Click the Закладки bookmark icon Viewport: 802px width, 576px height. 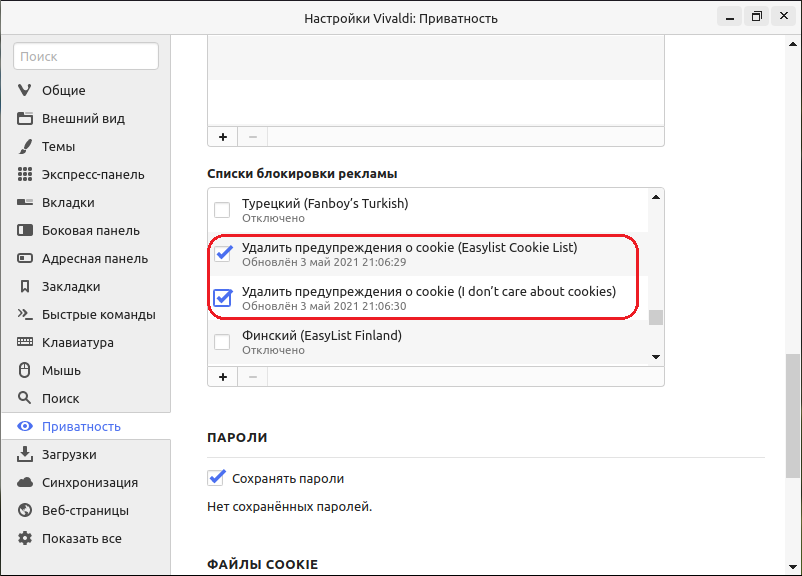[25, 286]
